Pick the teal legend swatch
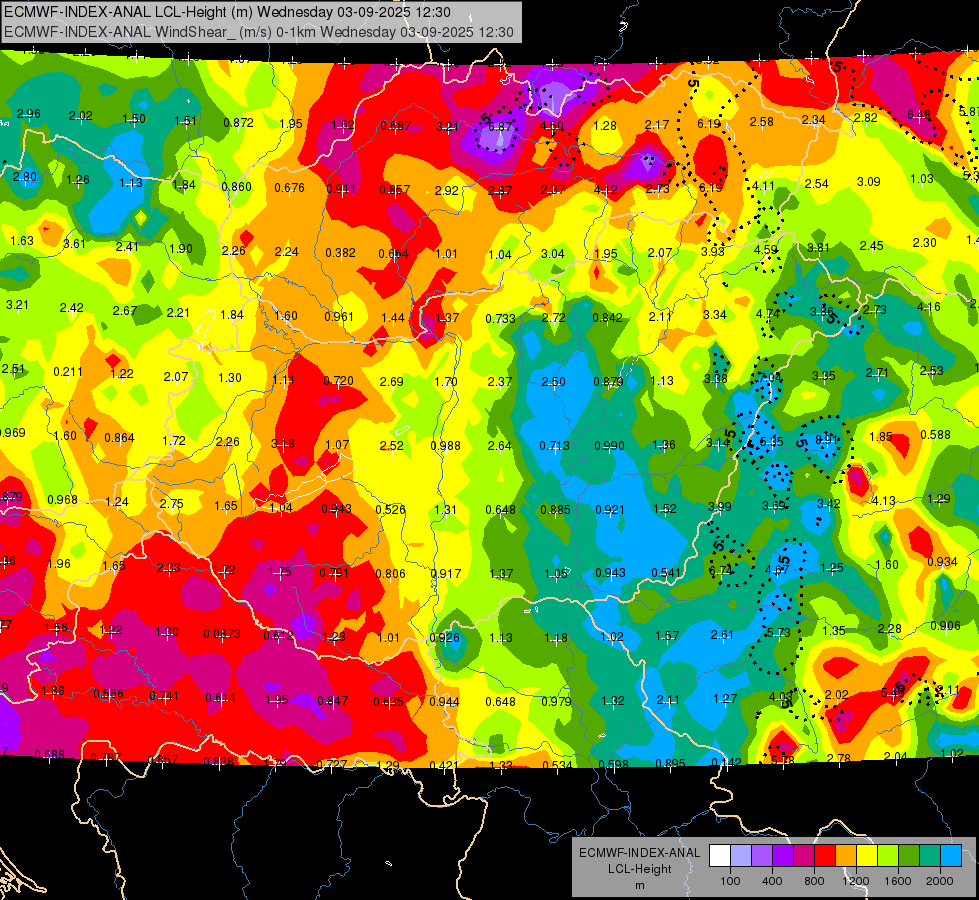The height and width of the screenshot is (900, 979). pos(930,856)
